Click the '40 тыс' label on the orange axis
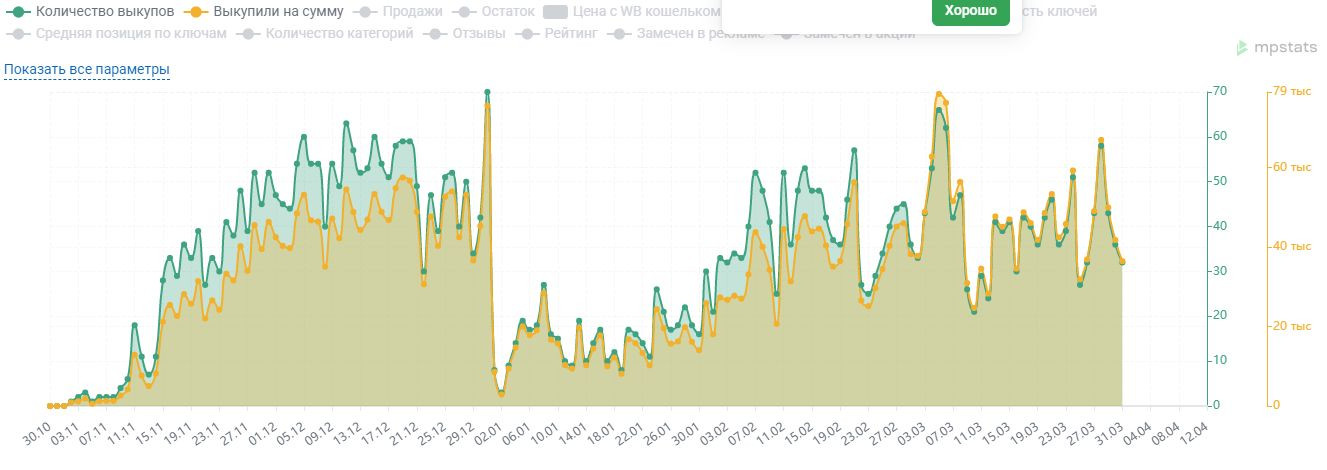This screenshot has height=470, width=1327. [1290, 246]
